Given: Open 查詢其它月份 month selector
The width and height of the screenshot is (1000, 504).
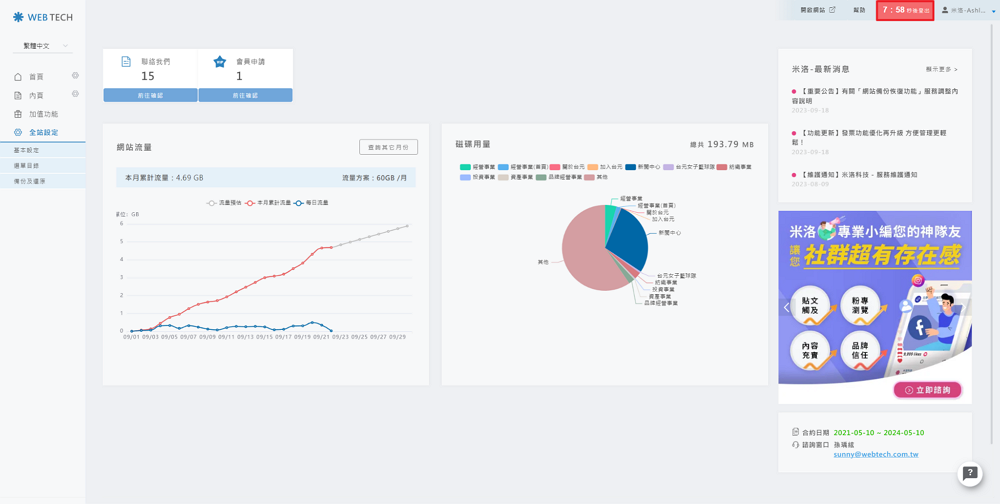Looking at the screenshot, I should (x=388, y=147).
